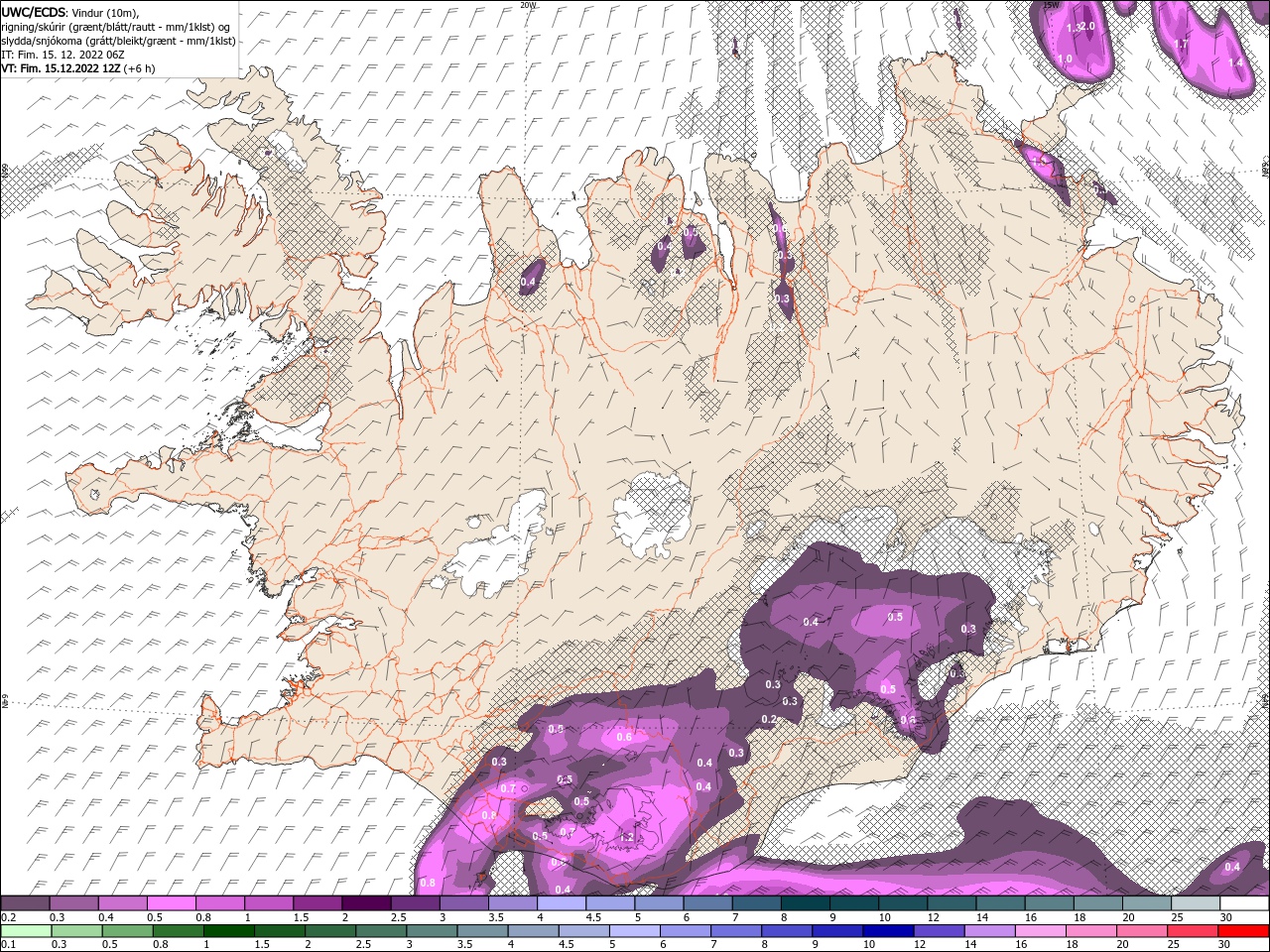Click the 2.0 value in northeast offshore band
This screenshot has height=952, width=1270.
(x=1087, y=27)
